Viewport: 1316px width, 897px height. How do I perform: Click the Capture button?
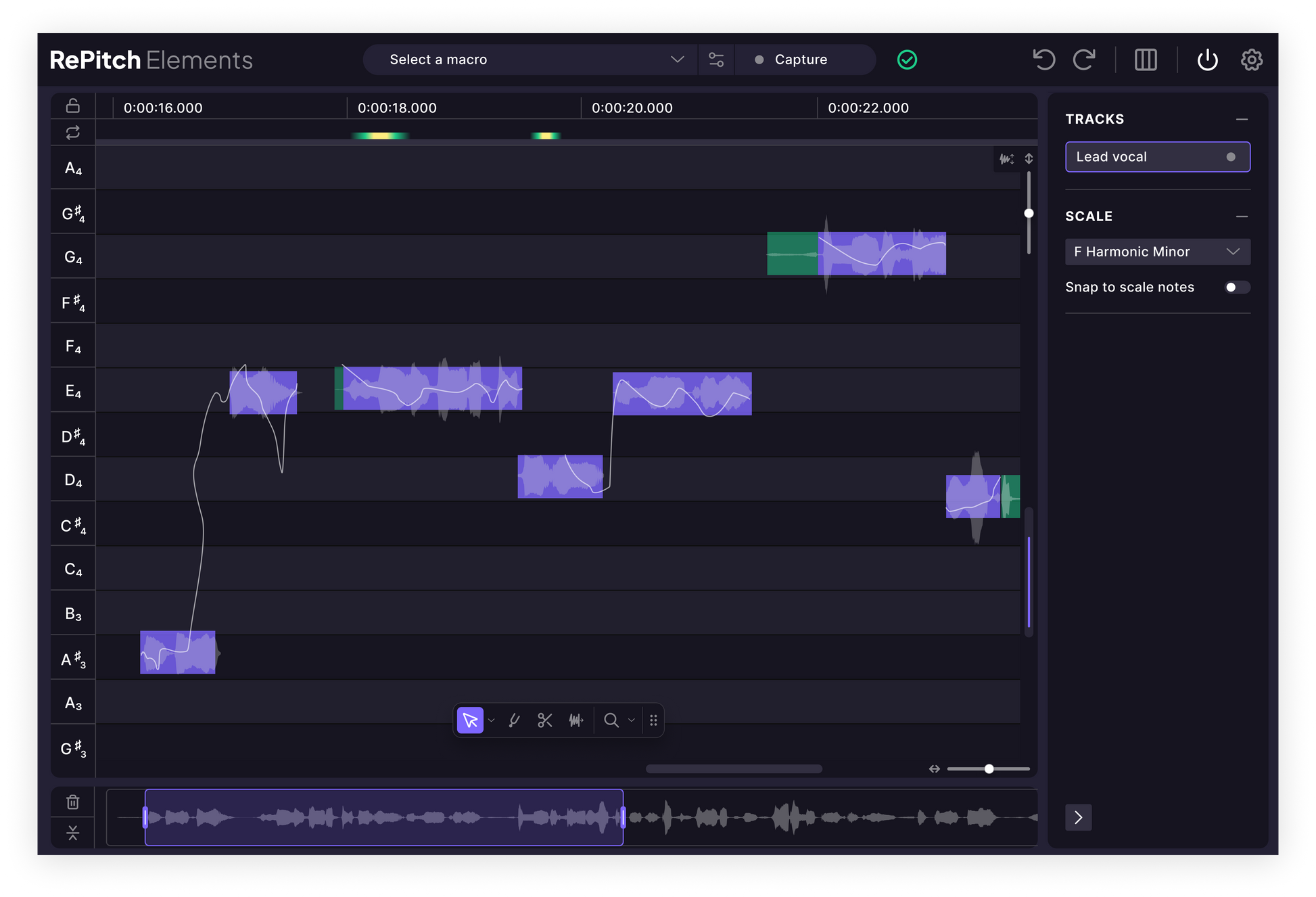coord(801,60)
